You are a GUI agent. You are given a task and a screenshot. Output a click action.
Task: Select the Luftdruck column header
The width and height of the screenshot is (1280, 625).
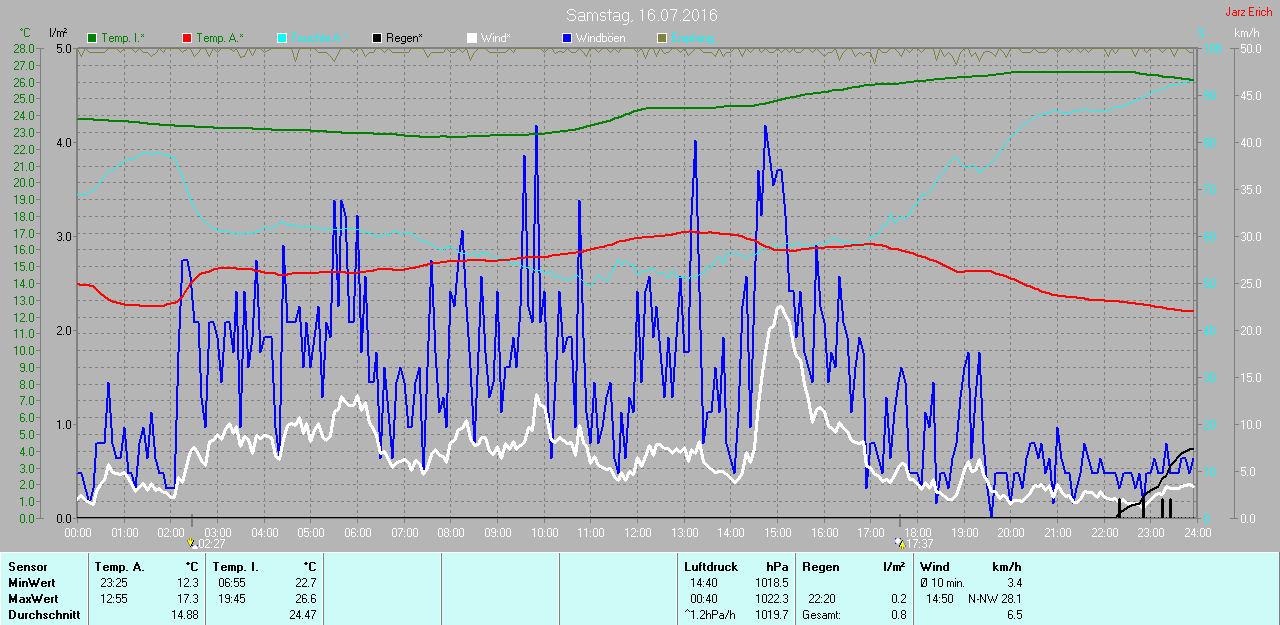pos(710,567)
